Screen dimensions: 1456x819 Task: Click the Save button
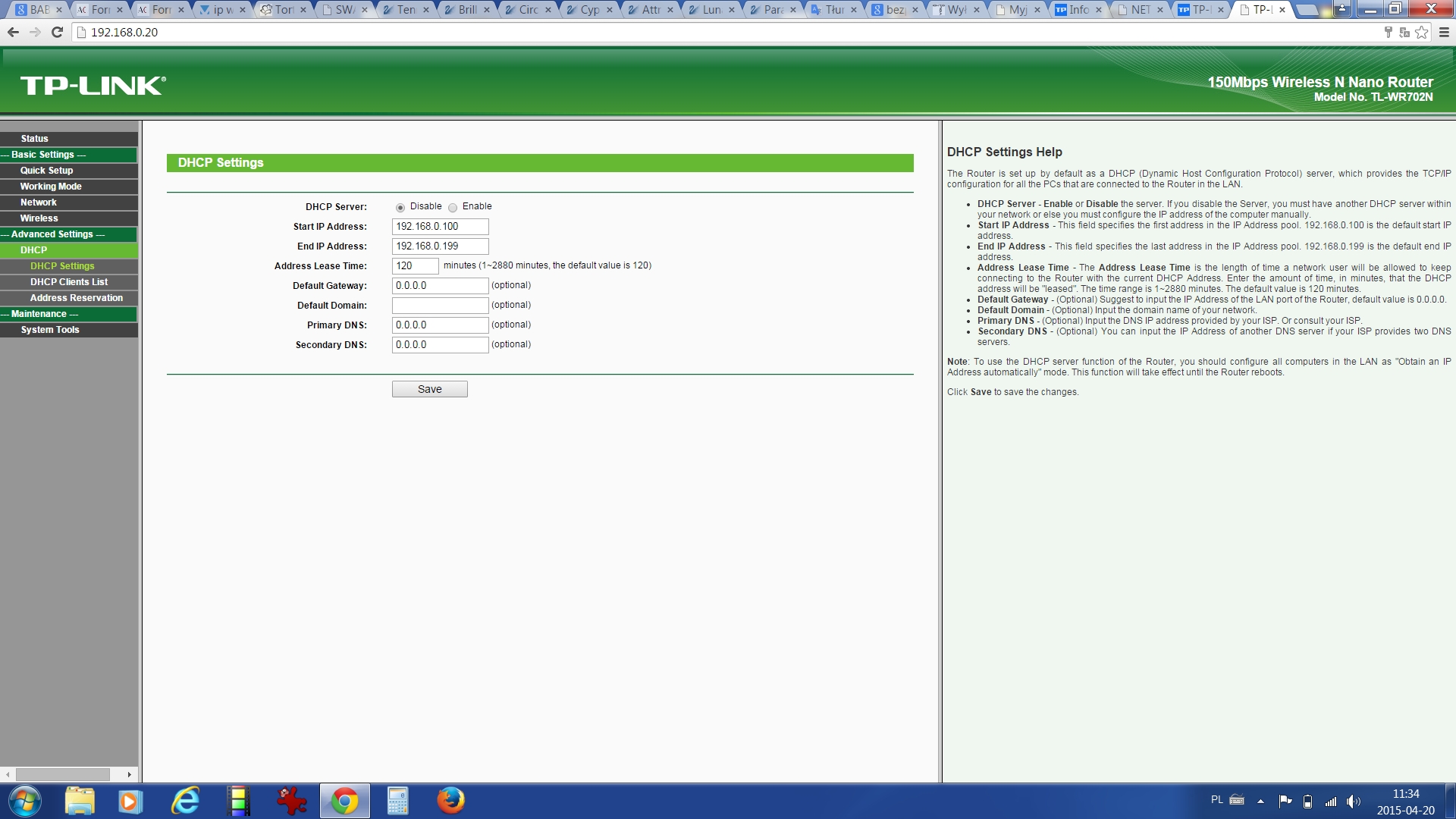tap(429, 389)
